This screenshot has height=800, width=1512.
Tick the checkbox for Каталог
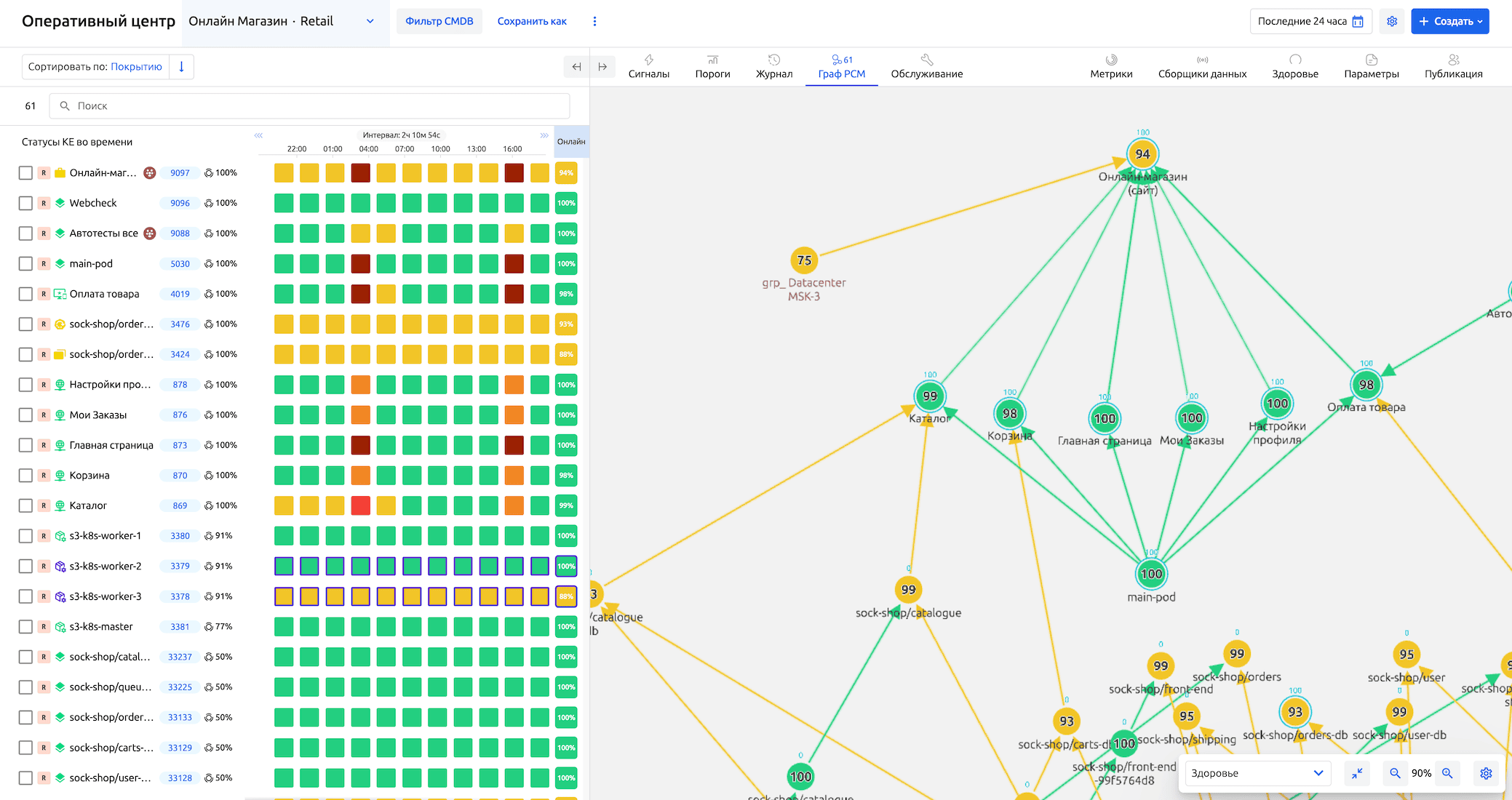pyautogui.click(x=25, y=505)
